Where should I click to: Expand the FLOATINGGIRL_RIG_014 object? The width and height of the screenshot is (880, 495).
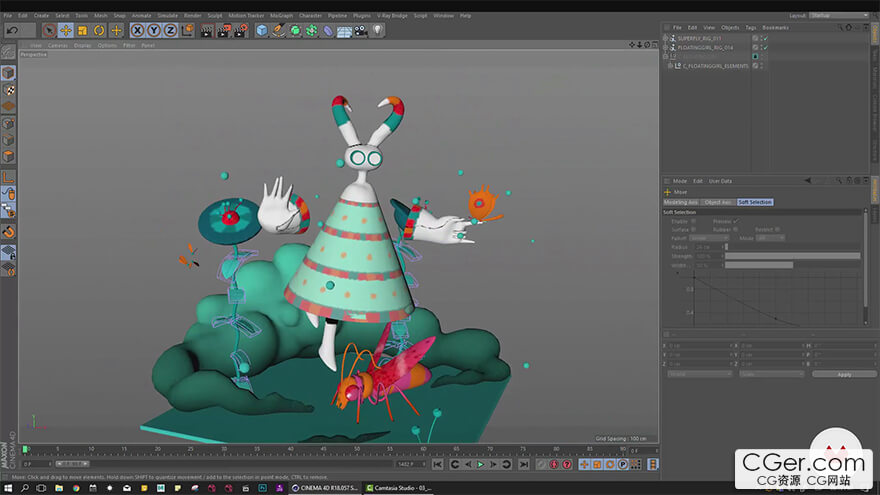[x=667, y=47]
